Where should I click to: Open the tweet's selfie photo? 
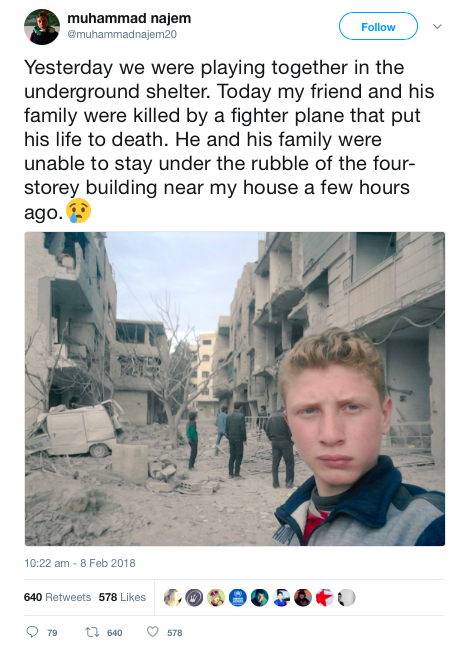coord(235,389)
